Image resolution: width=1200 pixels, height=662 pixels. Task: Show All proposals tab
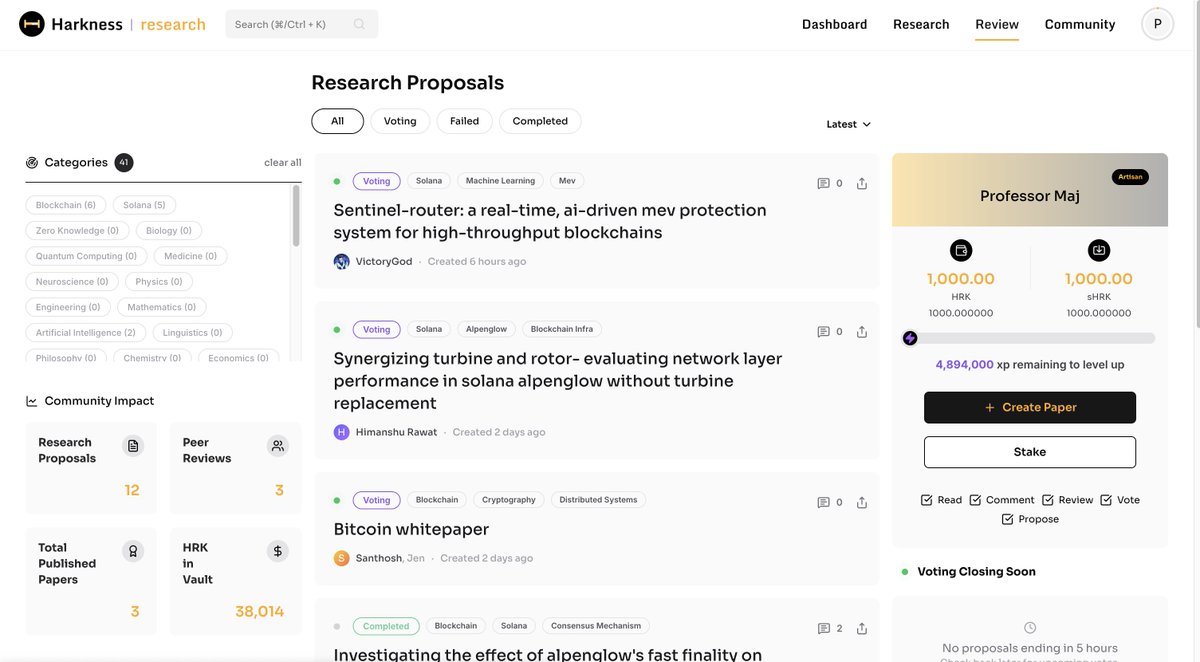point(337,121)
